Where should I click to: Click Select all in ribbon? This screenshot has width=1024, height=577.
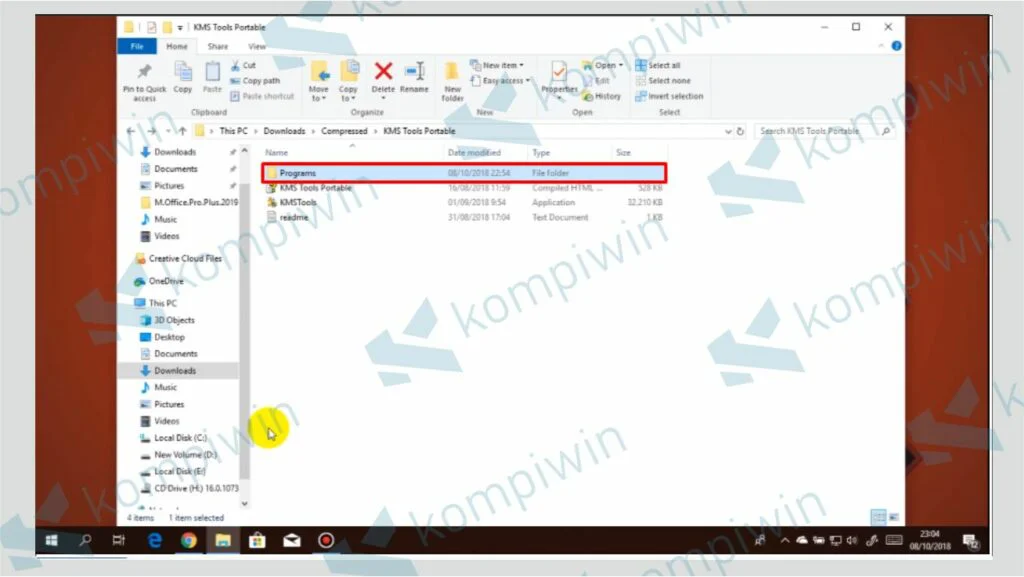click(658, 65)
